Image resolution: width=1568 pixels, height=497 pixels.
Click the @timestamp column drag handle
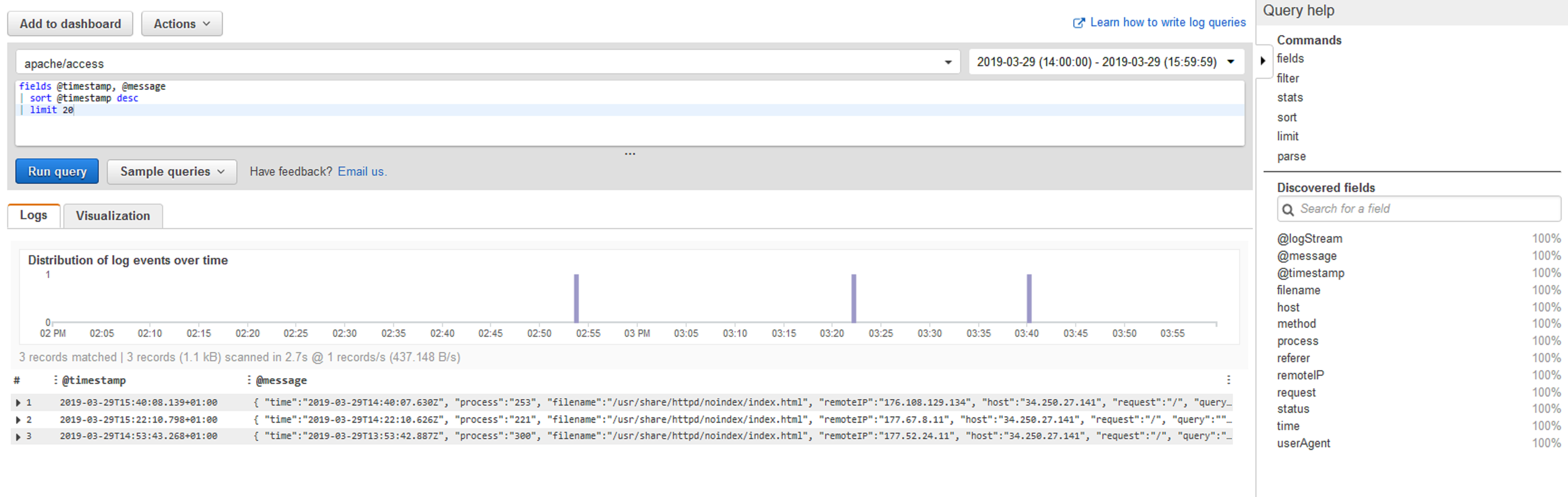[x=55, y=380]
